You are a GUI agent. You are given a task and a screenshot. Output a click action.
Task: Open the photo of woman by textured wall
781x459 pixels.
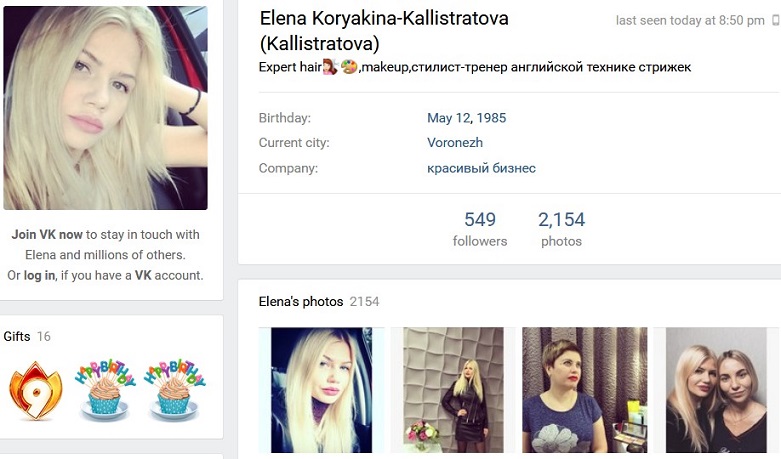click(453, 390)
